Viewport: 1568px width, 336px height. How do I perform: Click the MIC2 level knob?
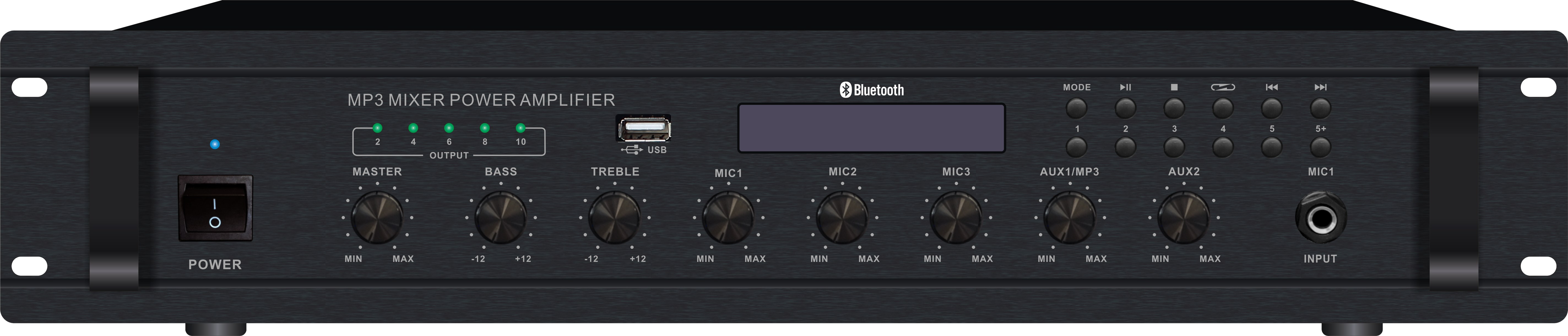(842, 218)
